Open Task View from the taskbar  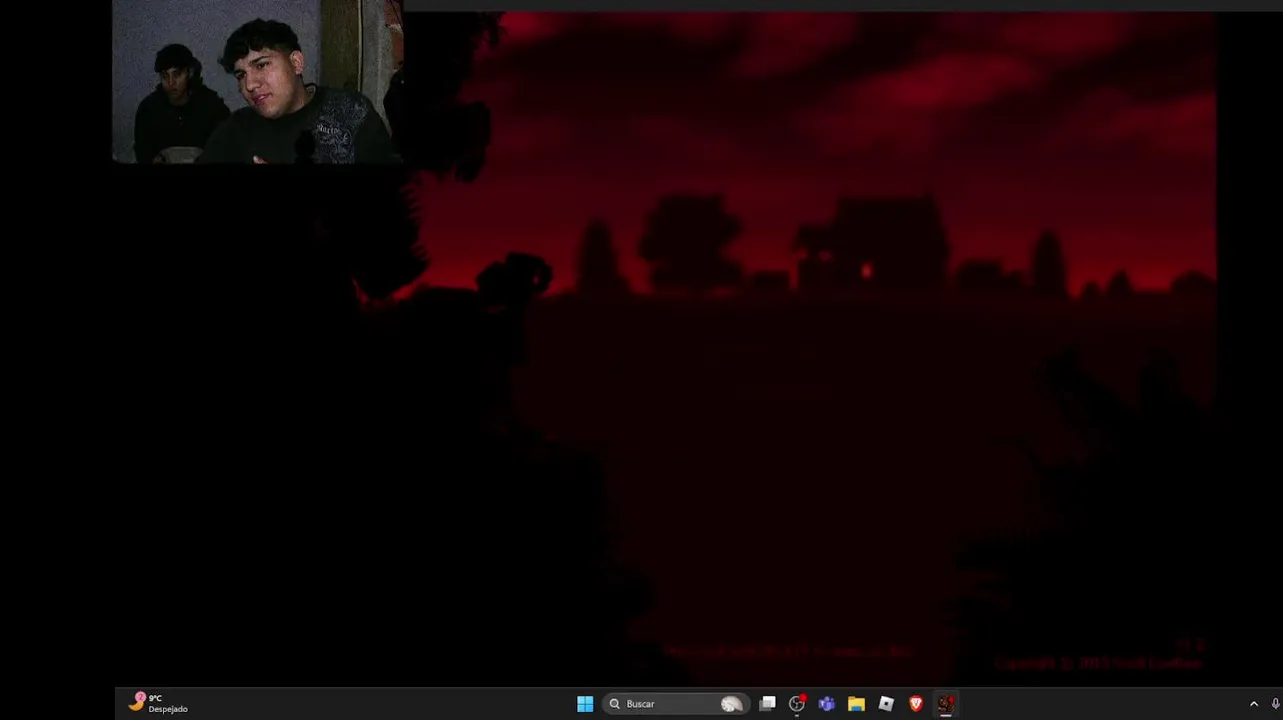[x=767, y=704]
